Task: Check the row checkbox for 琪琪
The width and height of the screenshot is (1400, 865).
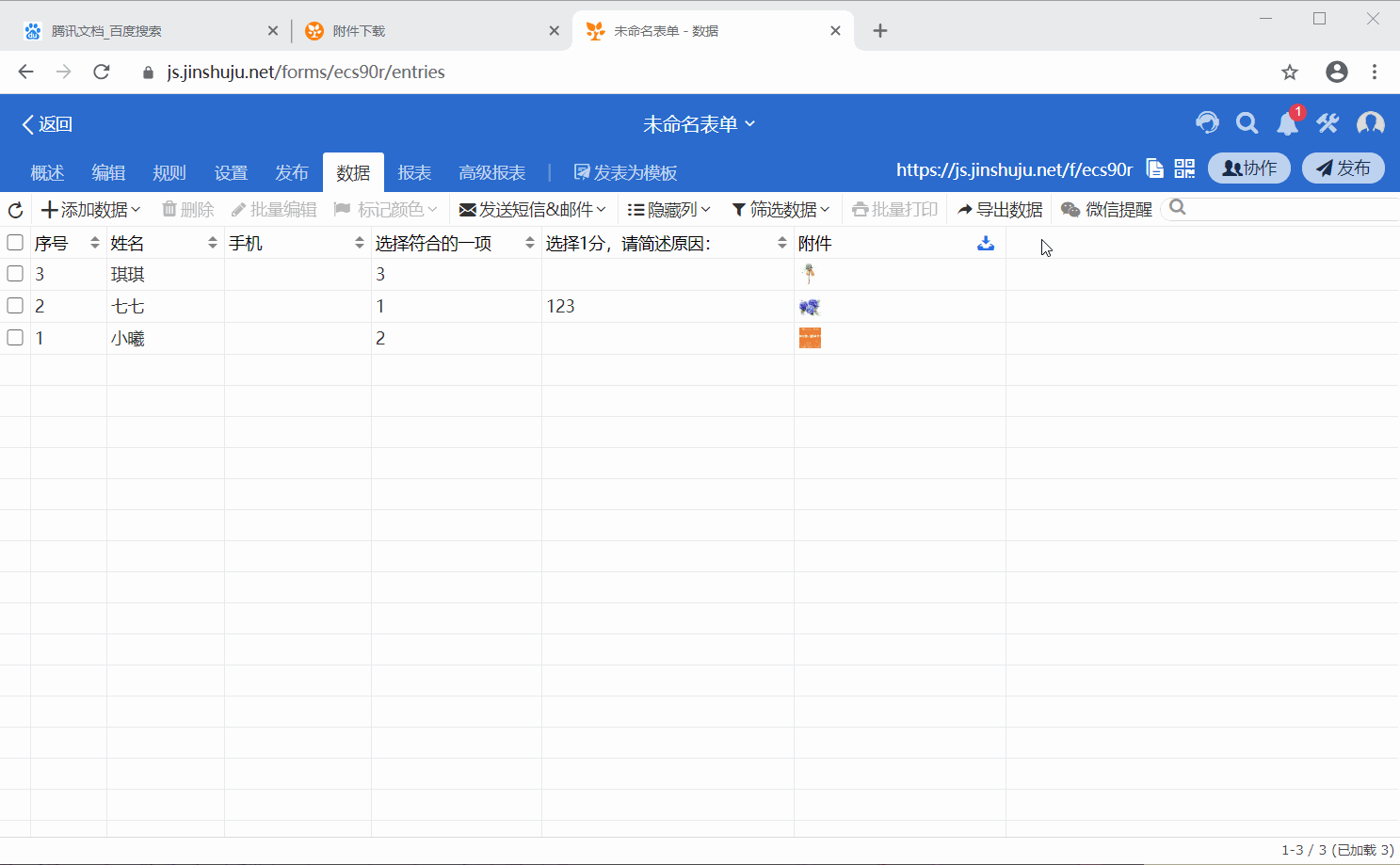Action: (x=15, y=274)
